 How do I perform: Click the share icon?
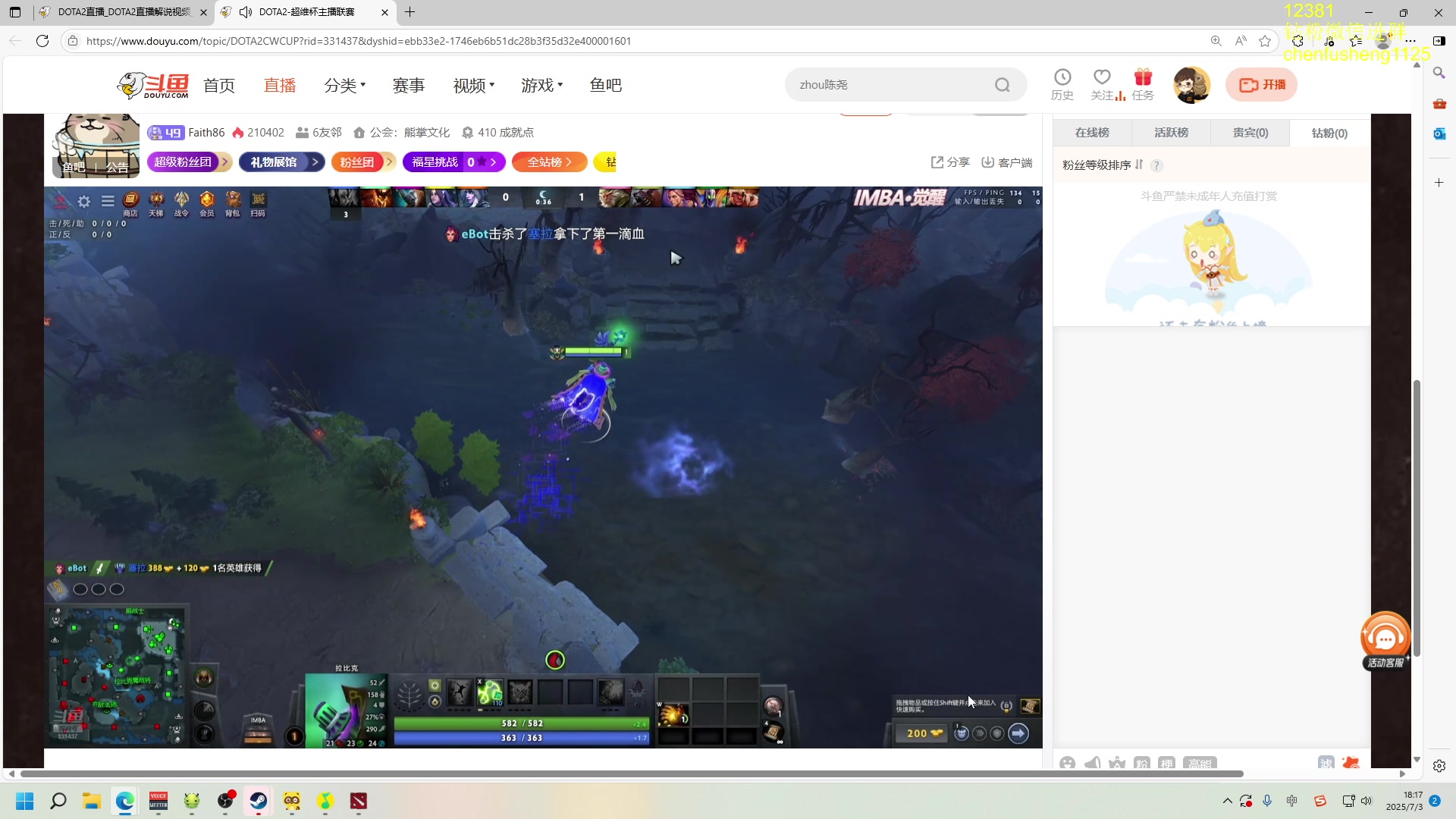pos(950,162)
